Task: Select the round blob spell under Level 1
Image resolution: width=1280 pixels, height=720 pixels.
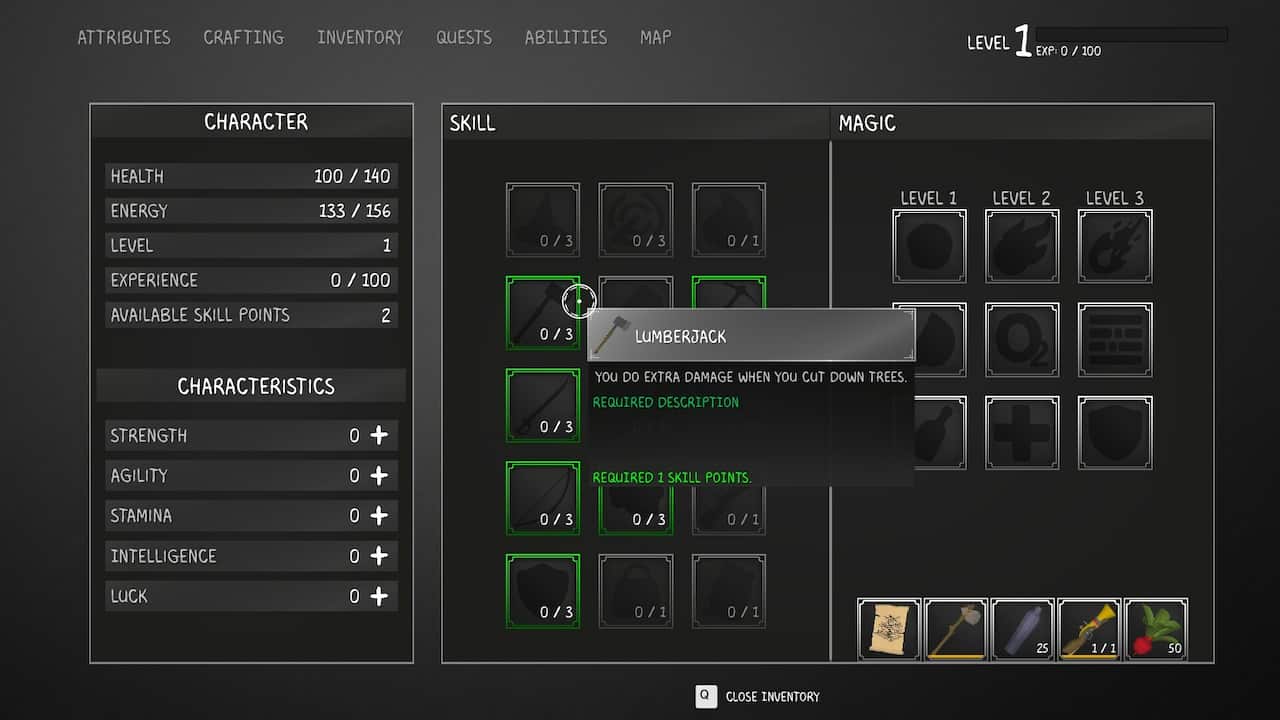Action: click(929, 246)
